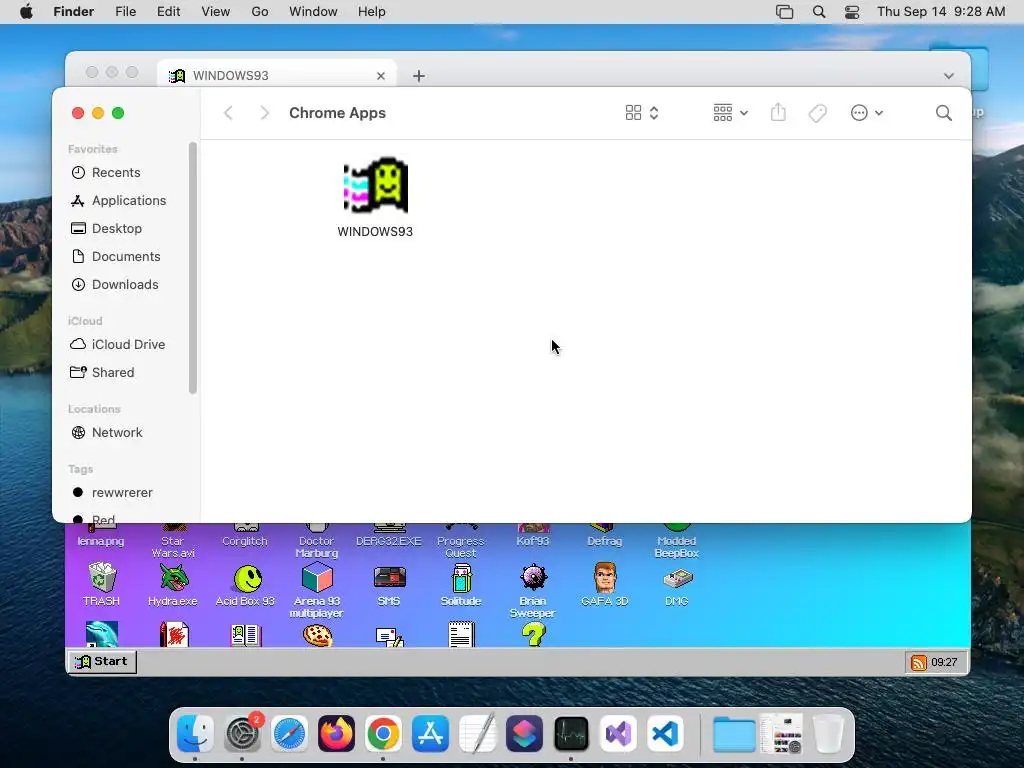Screen dimensions: 1024x768
Task: Click the Windows93 Start button
Action: tap(102, 662)
